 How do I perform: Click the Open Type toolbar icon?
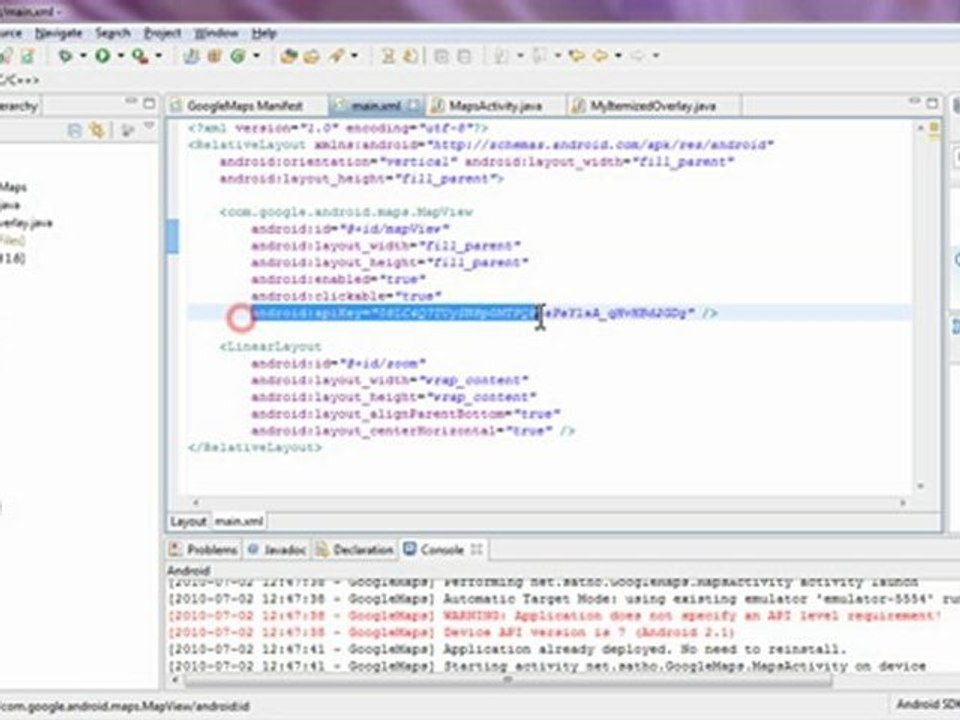(288, 56)
